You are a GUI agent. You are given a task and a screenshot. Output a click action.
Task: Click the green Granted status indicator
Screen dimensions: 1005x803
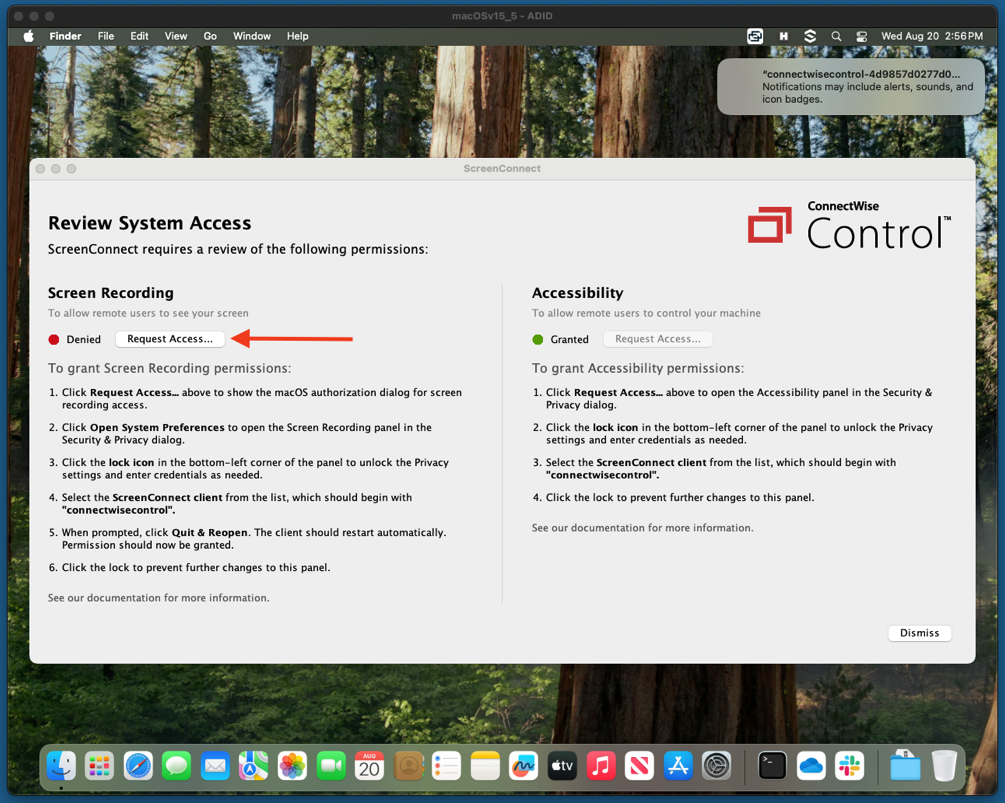click(x=538, y=340)
